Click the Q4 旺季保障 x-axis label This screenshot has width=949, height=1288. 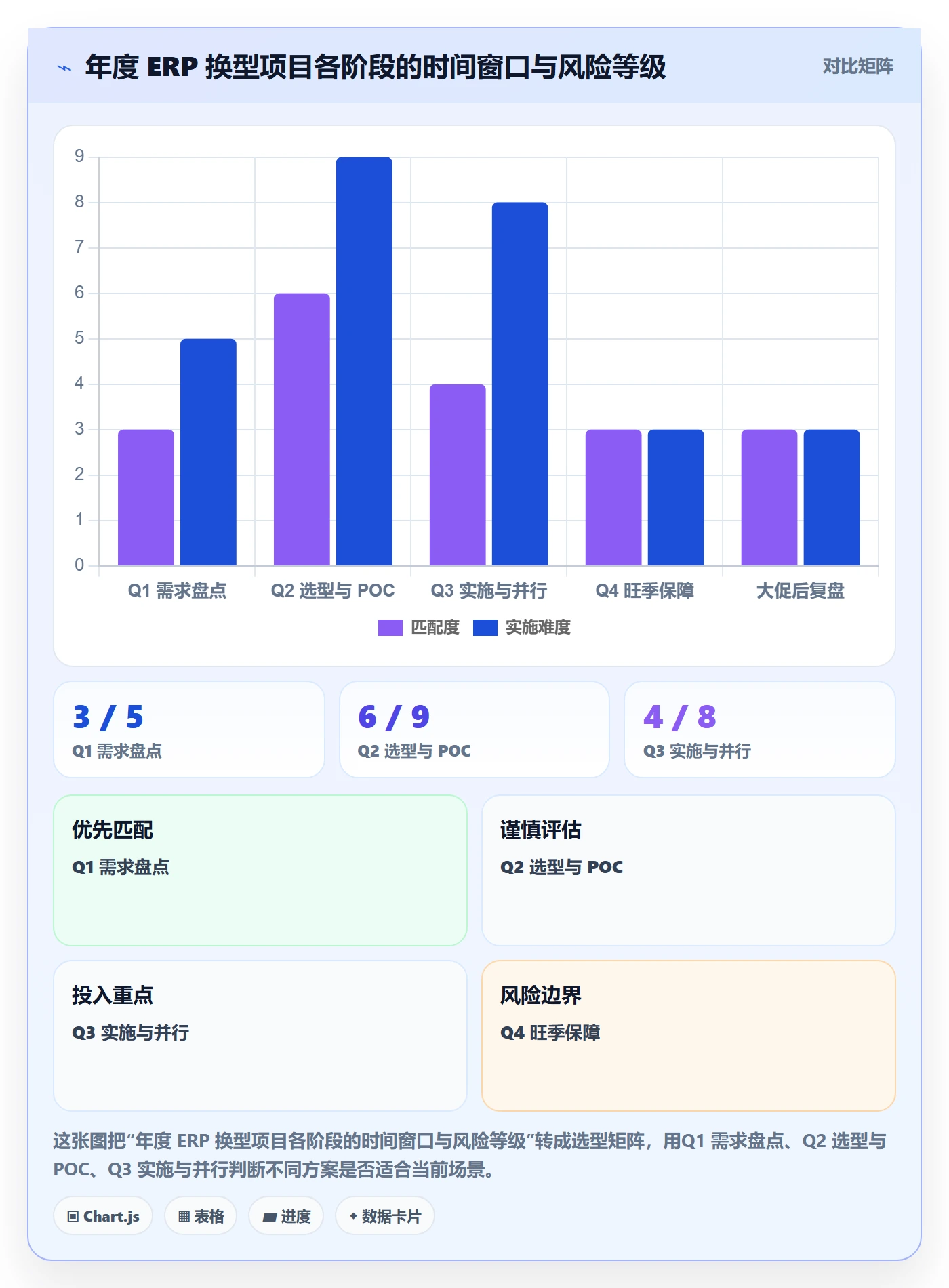[x=645, y=590]
